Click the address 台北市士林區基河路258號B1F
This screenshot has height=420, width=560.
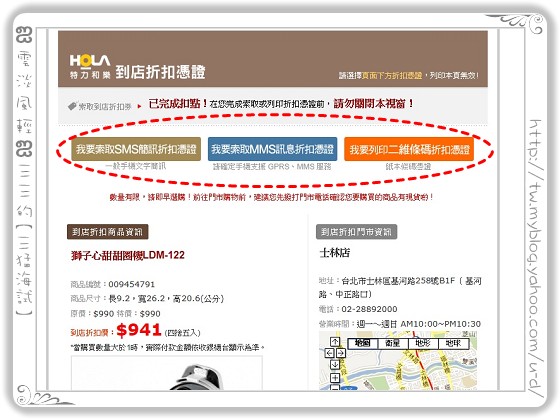coord(398,281)
